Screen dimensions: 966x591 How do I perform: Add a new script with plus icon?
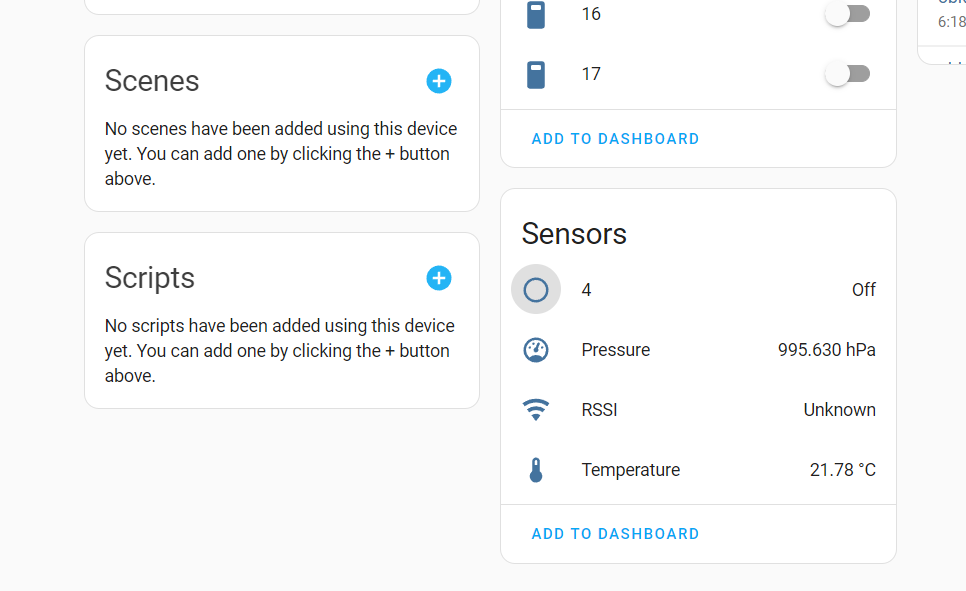439,278
